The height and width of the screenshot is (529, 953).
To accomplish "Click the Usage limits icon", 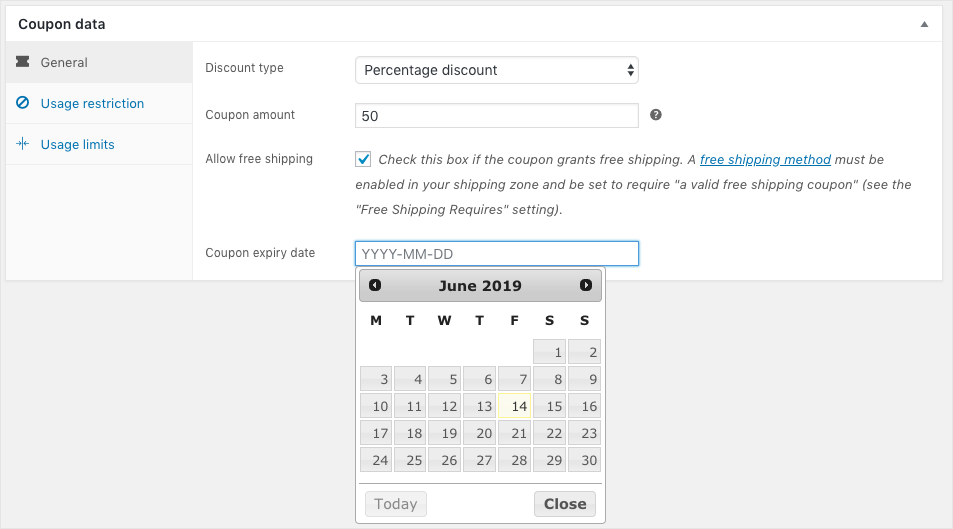I will pos(22,144).
